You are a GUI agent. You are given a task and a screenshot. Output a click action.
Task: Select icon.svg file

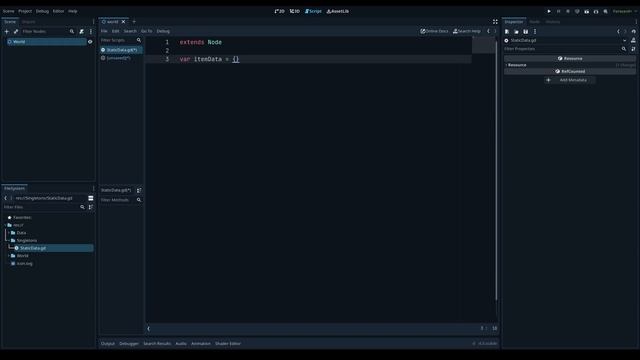pos(24,264)
